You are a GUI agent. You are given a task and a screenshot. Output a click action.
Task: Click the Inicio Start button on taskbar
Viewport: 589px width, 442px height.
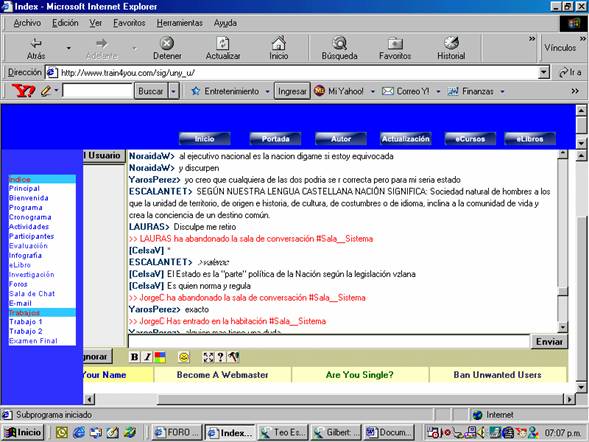[x=23, y=432]
